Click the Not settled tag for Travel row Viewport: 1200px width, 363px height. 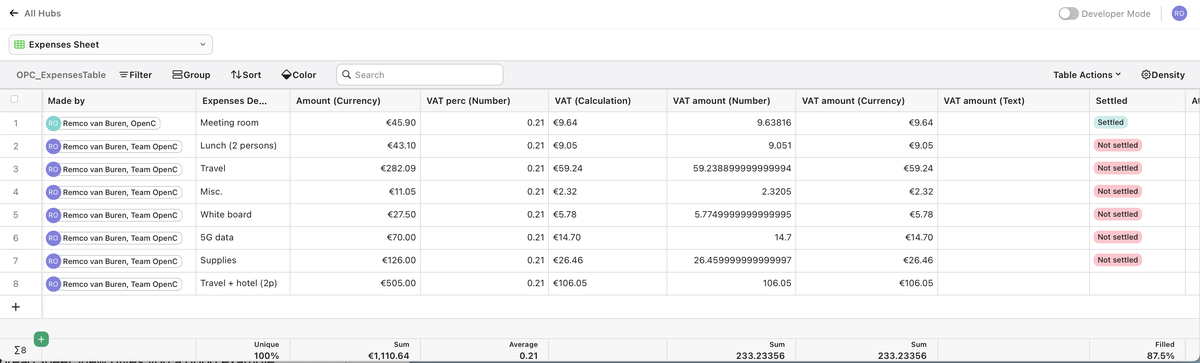1117,168
